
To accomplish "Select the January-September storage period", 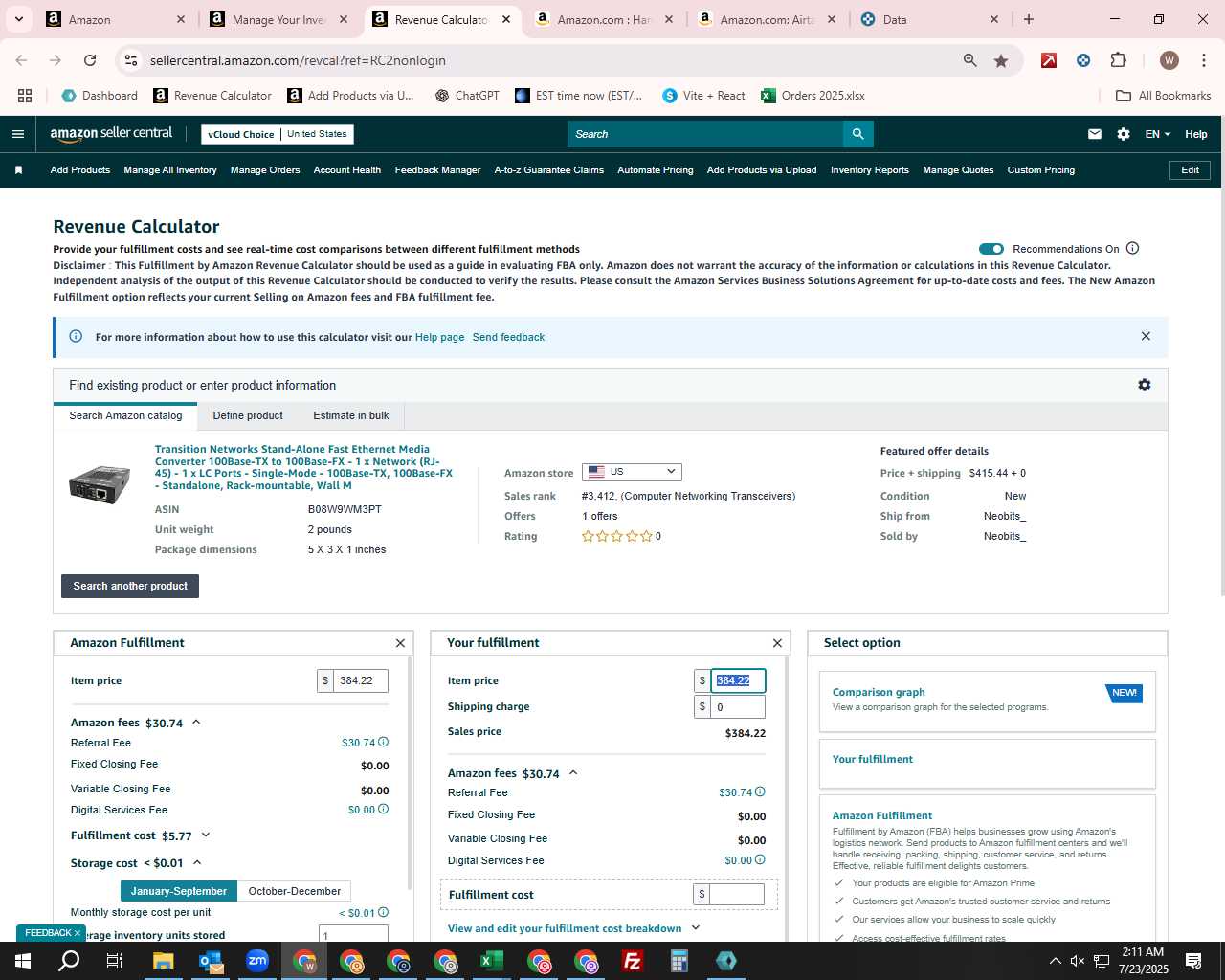I will coord(179,891).
